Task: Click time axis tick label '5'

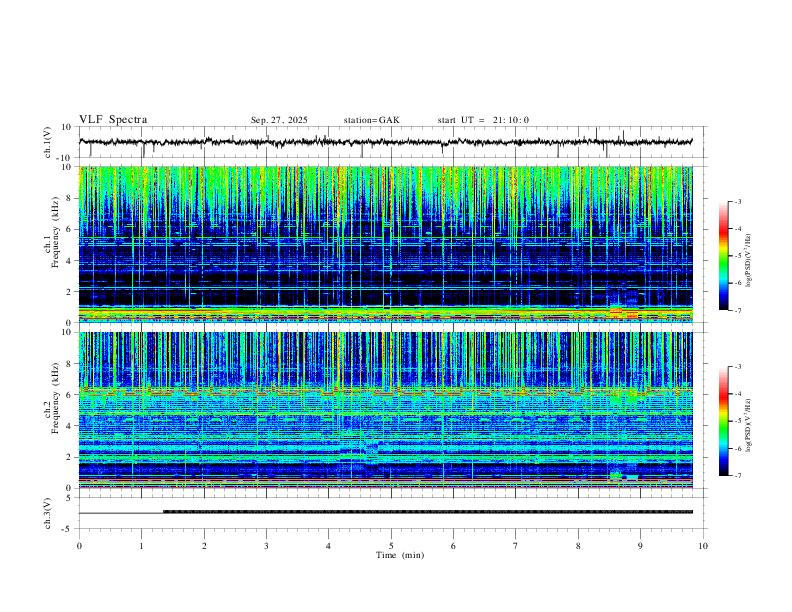Action: point(391,546)
